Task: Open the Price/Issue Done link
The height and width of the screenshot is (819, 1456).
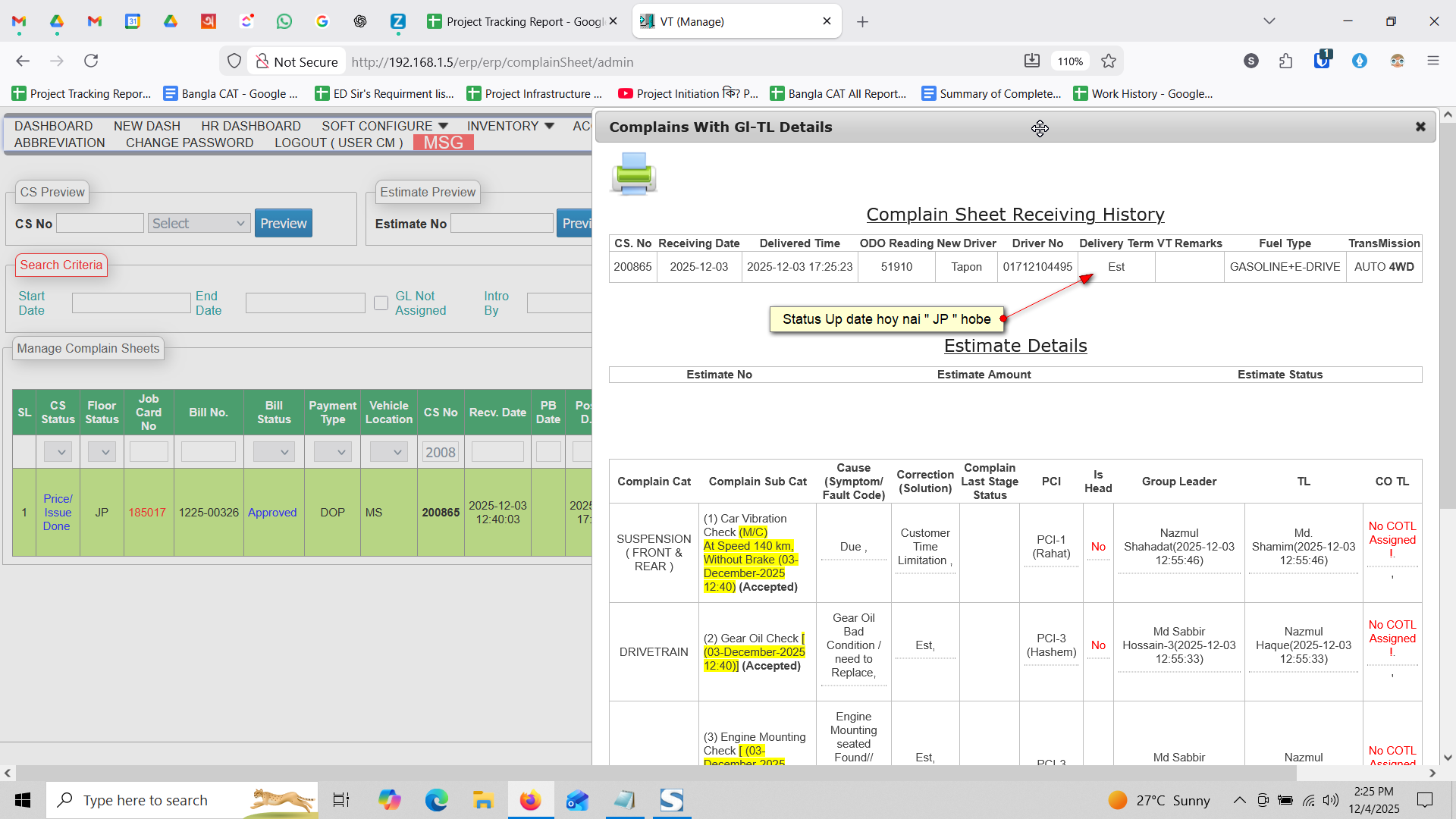Action: click(58, 512)
